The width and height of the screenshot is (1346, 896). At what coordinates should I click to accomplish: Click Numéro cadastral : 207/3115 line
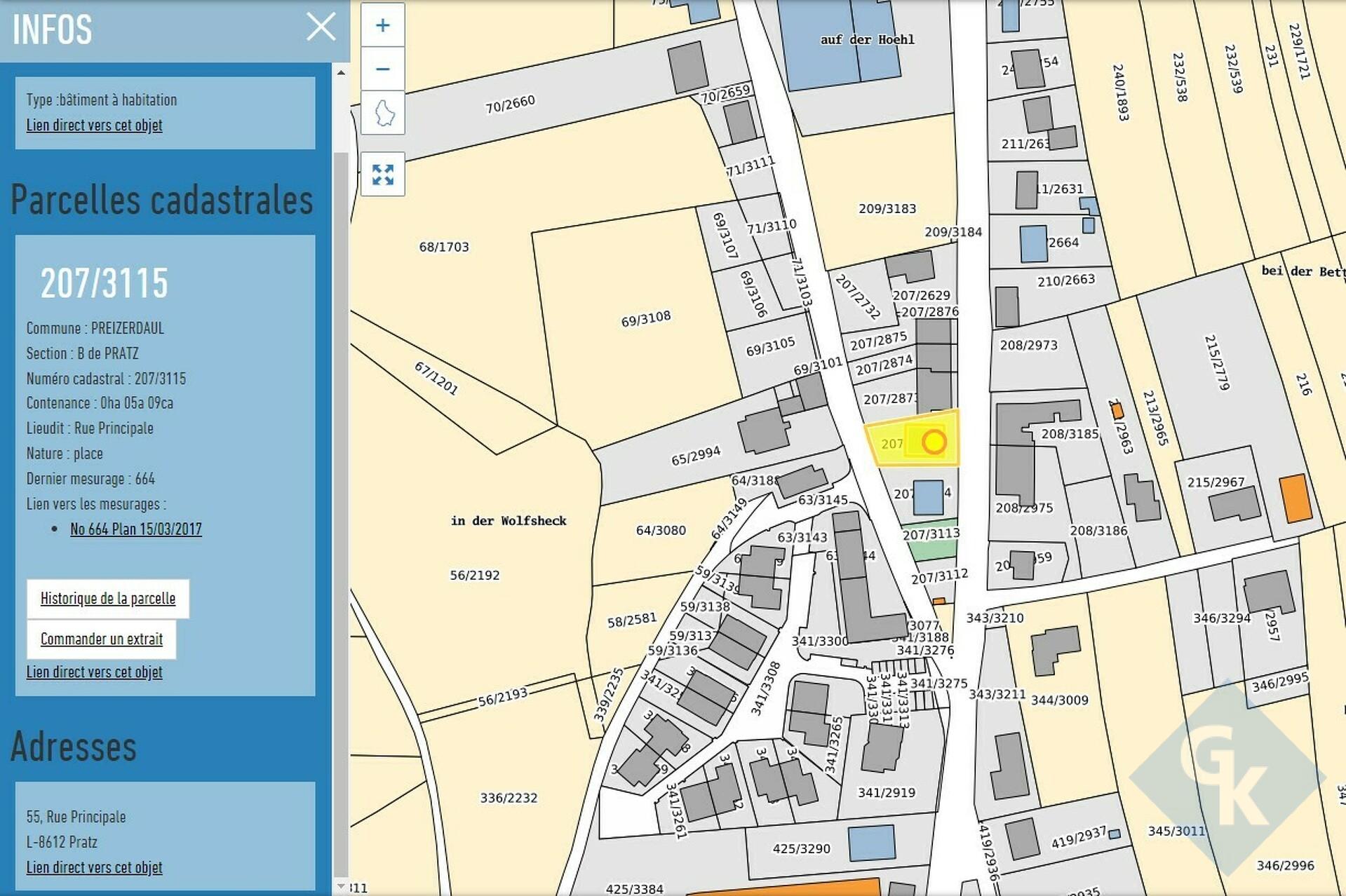click(106, 379)
